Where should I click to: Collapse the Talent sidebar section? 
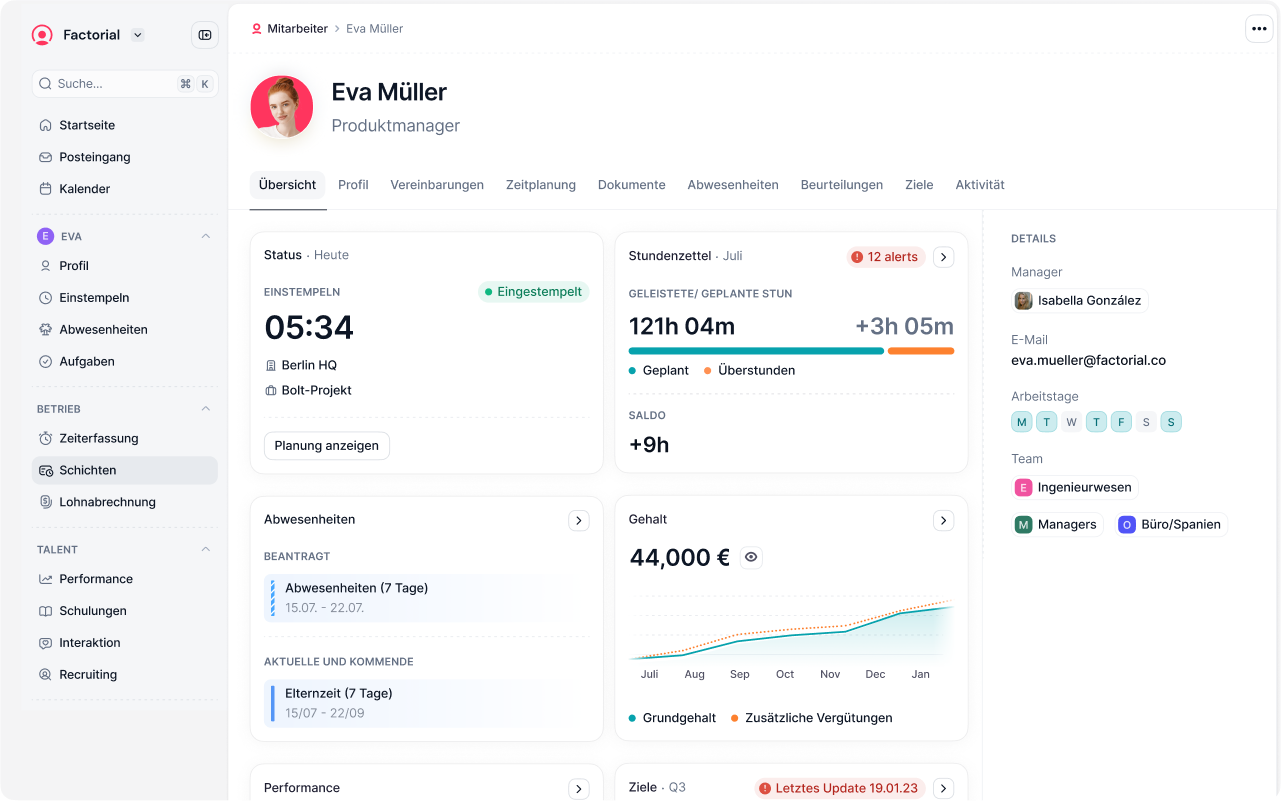[206, 550]
